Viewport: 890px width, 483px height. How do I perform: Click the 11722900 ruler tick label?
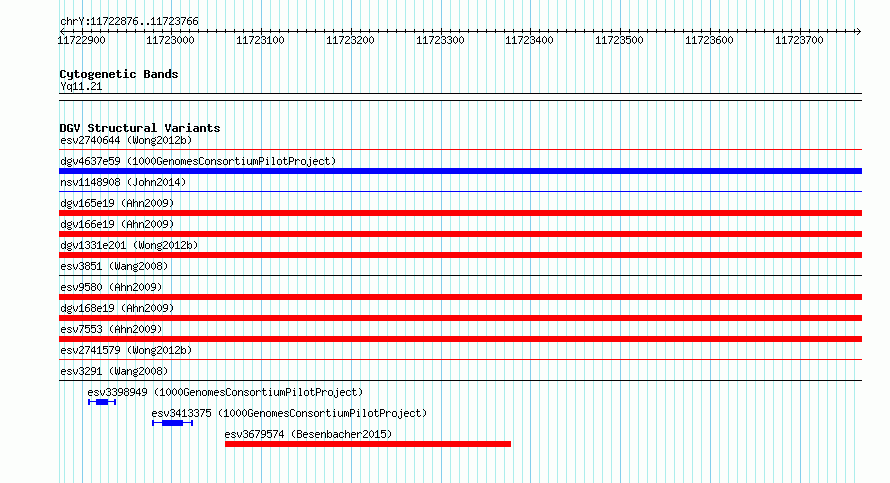pyautogui.click(x=81, y=40)
